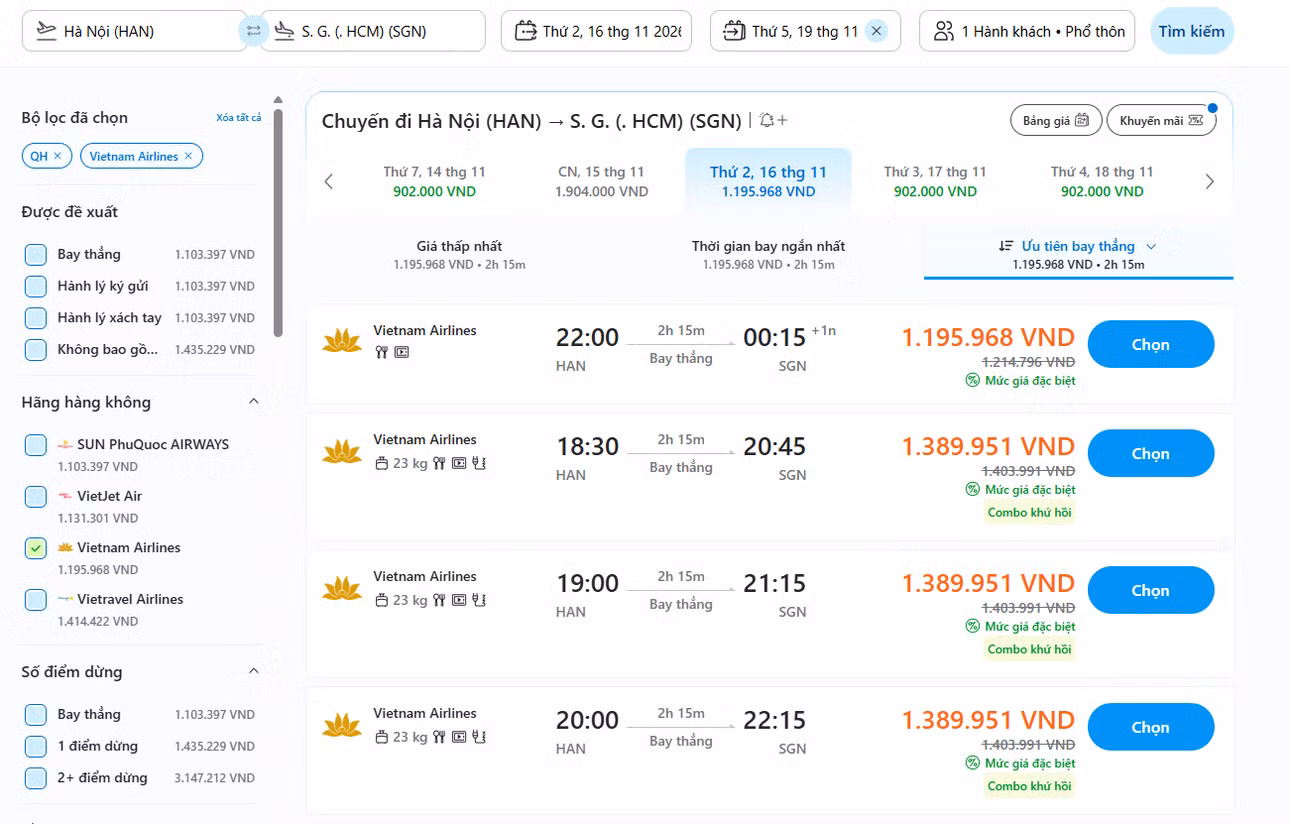1290x824 pixels.
Task: Check the Bay thẳng recommended filter
Action: [x=36, y=254]
